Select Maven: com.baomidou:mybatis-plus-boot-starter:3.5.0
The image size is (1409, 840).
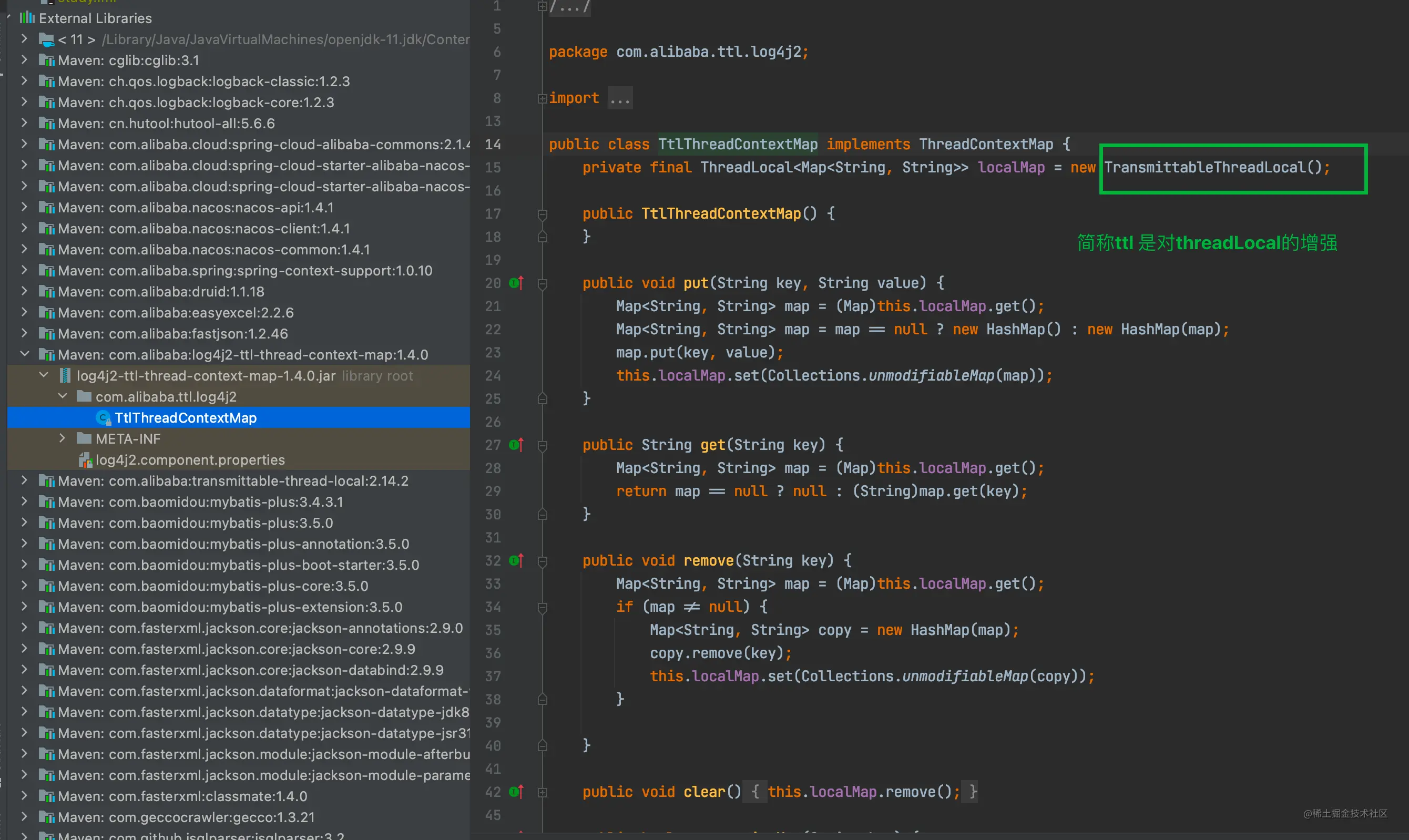pos(238,565)
